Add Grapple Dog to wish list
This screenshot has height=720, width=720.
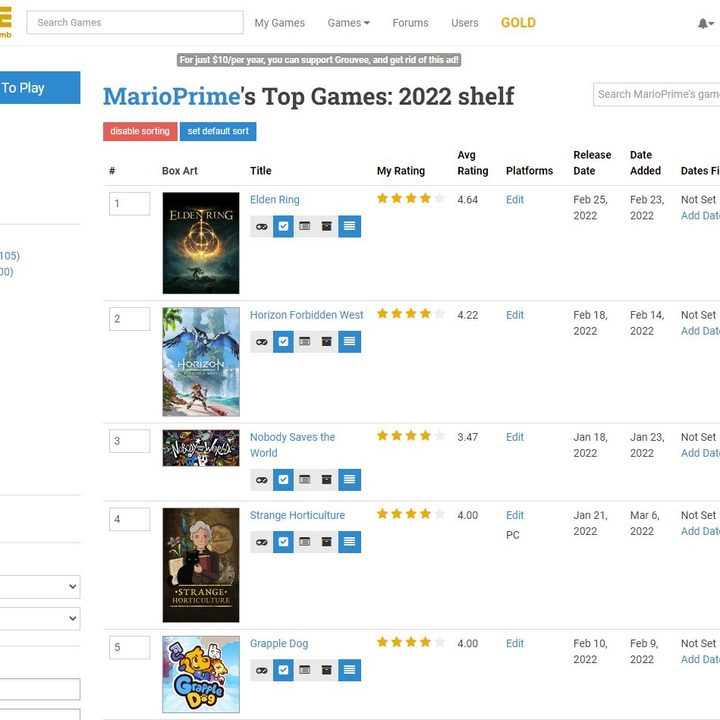pyautogui.click(x=305, y=670)
